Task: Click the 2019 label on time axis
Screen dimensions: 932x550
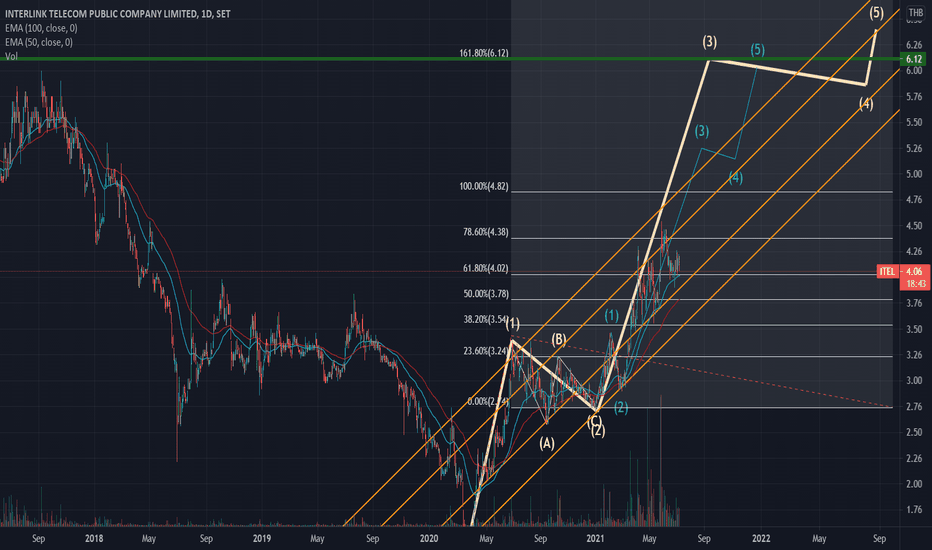Action: (262, 539)
